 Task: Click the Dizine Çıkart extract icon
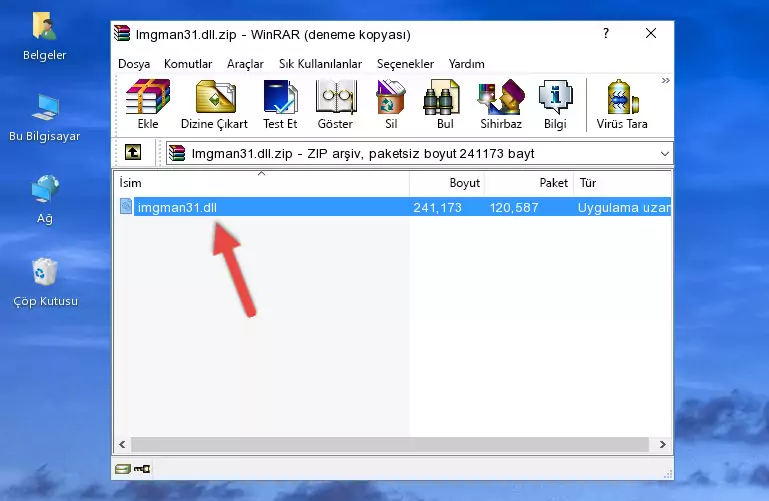[214, 104]
